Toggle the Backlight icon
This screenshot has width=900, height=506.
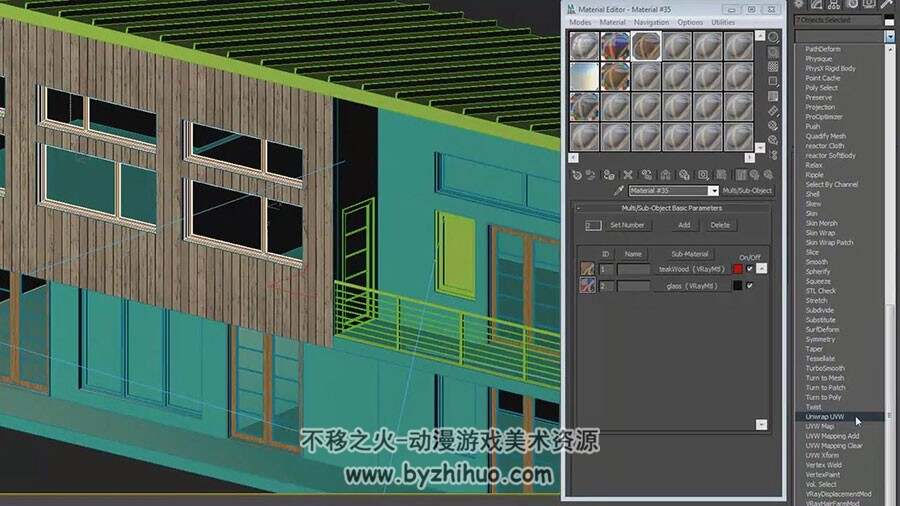pyautogui.click(x=773, y=52)
